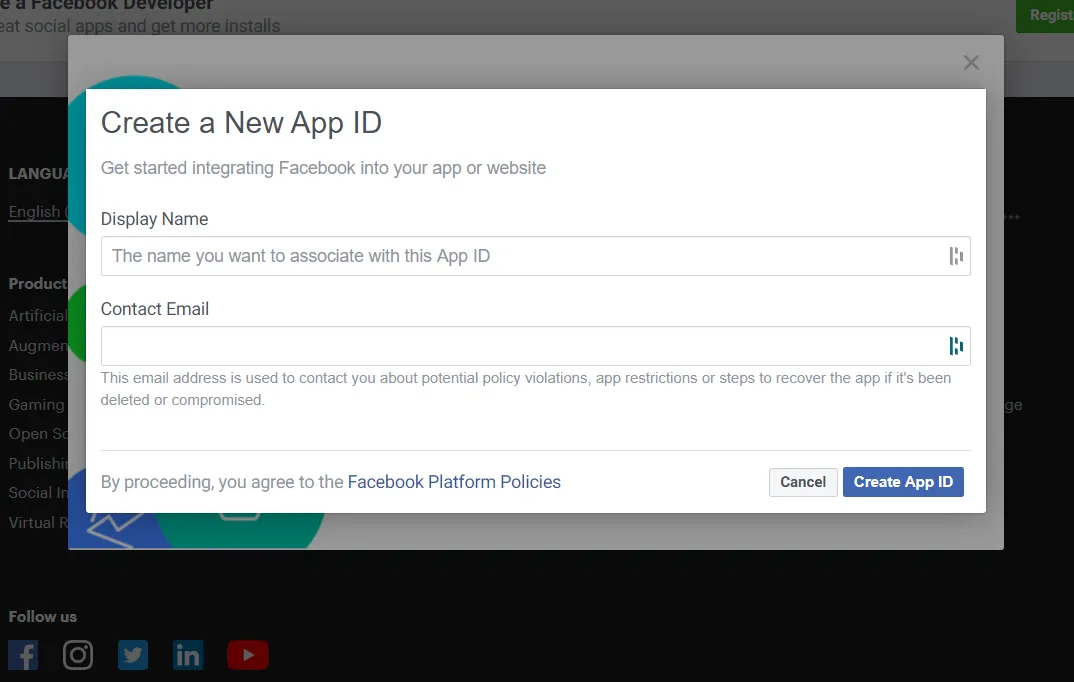The width and height of the screenshot is (1074, 682).
Task: Click the Facebook icon under Follow us
Action: (22, 654)
